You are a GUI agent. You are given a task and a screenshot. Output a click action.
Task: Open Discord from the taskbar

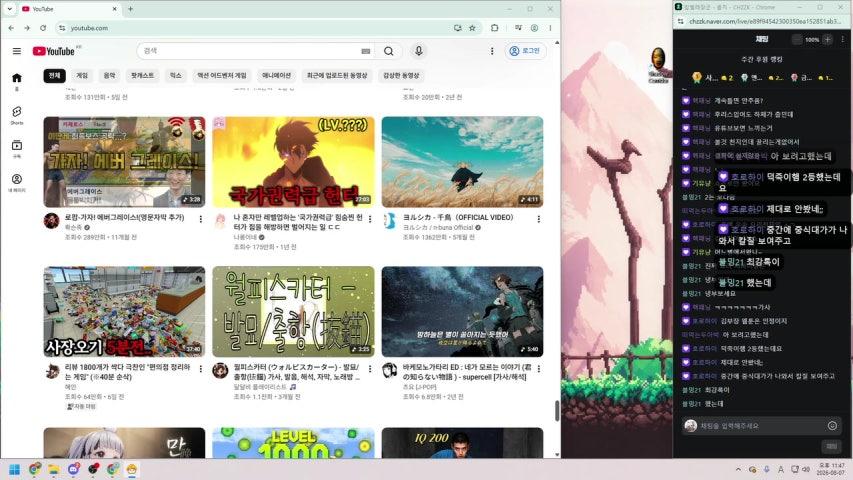pos(73,469)
